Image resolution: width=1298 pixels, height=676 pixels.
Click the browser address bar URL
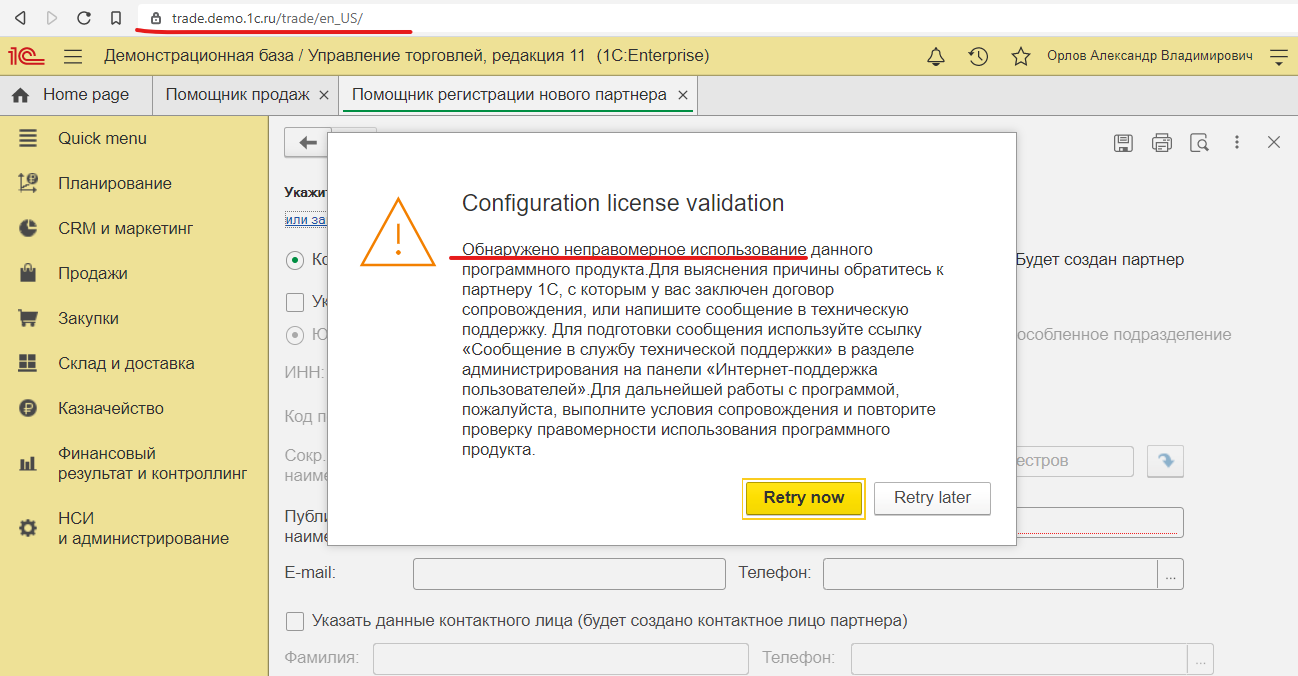[x=267, y=18]
